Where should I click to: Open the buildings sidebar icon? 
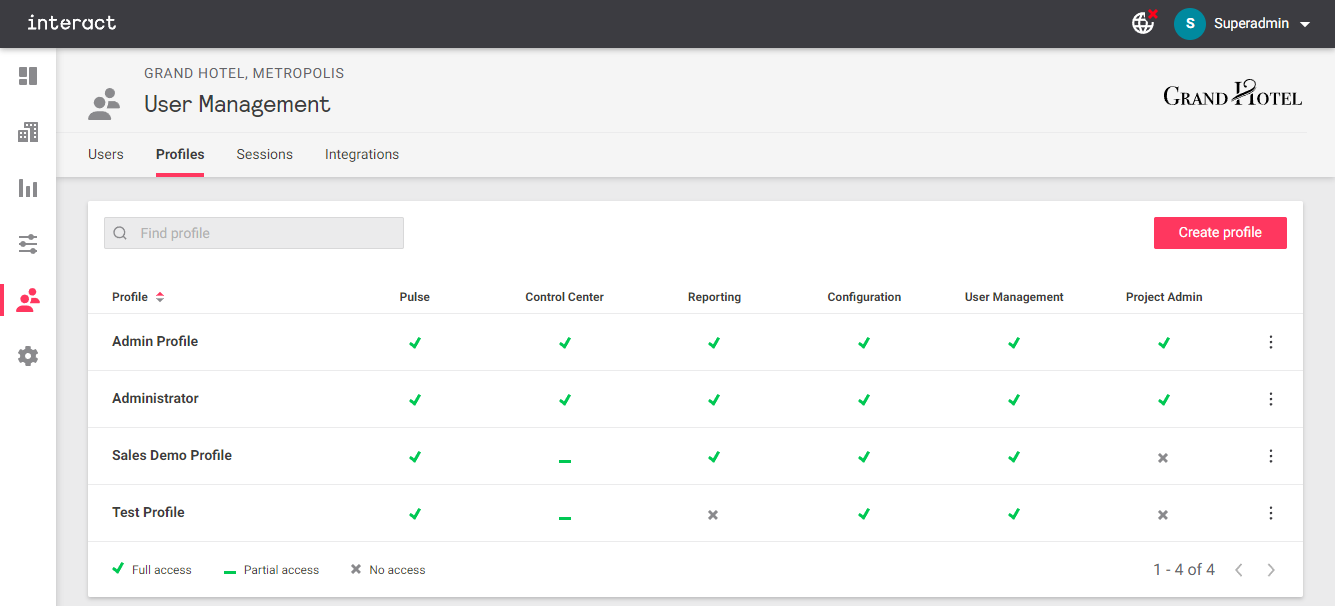[x=28, y=132]
